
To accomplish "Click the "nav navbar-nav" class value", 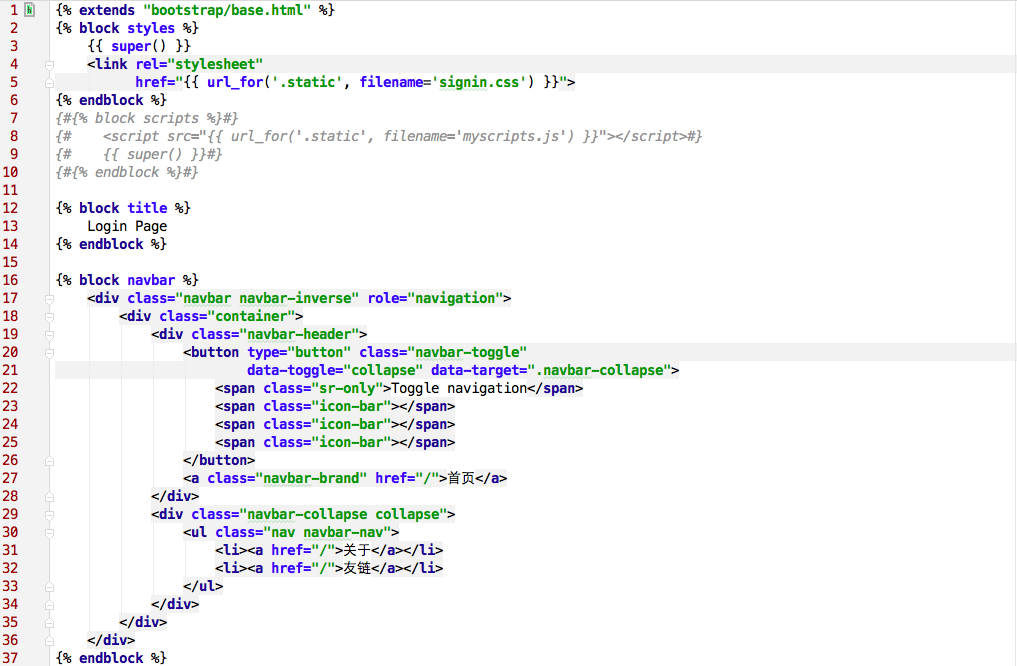I will click(x=327, y=532).
